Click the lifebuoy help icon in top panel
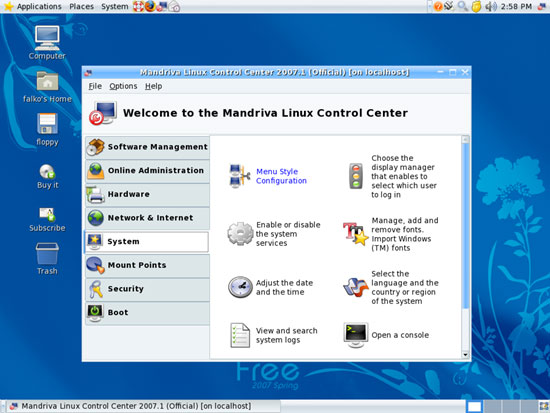 click(x=138, y=6)
